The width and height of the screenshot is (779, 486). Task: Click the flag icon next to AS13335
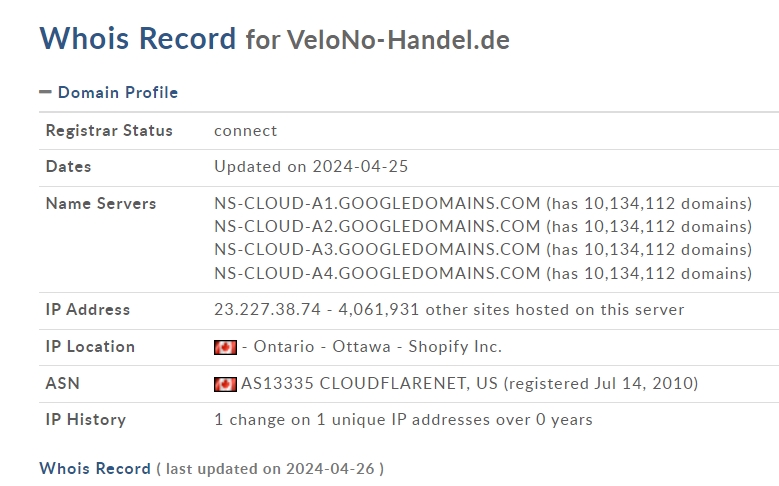point(225,384)
